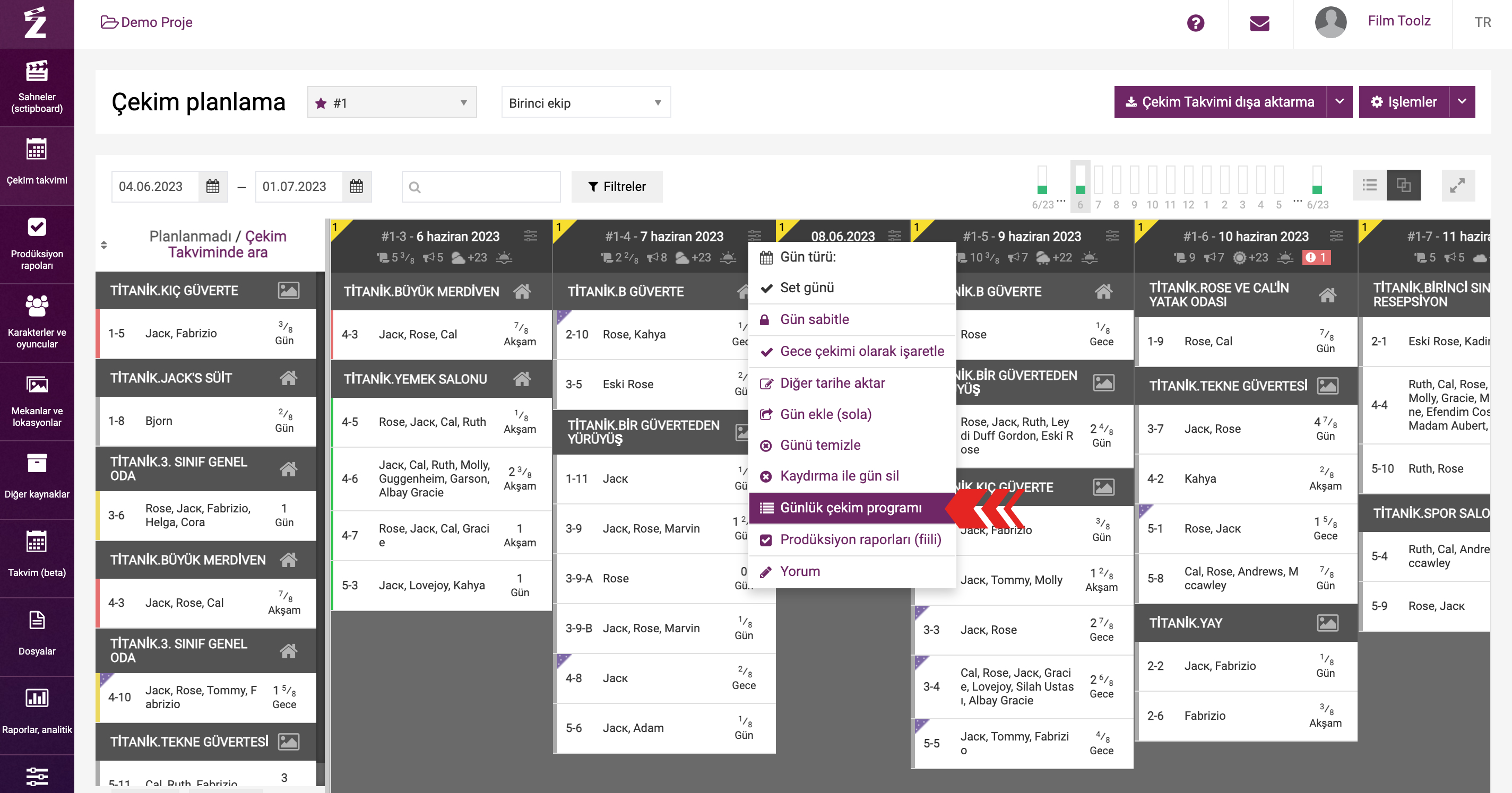Click image icon on TİTANİK.KIÇ GÜVERTE unplanned
This screenshot has width=1512, height=793.
tap(288, 290)
